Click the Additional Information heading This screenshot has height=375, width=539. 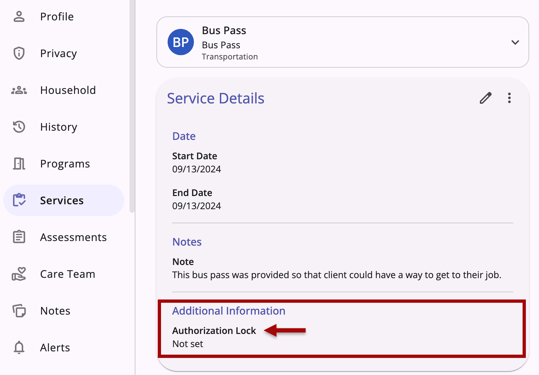click(x=229, y=311)
